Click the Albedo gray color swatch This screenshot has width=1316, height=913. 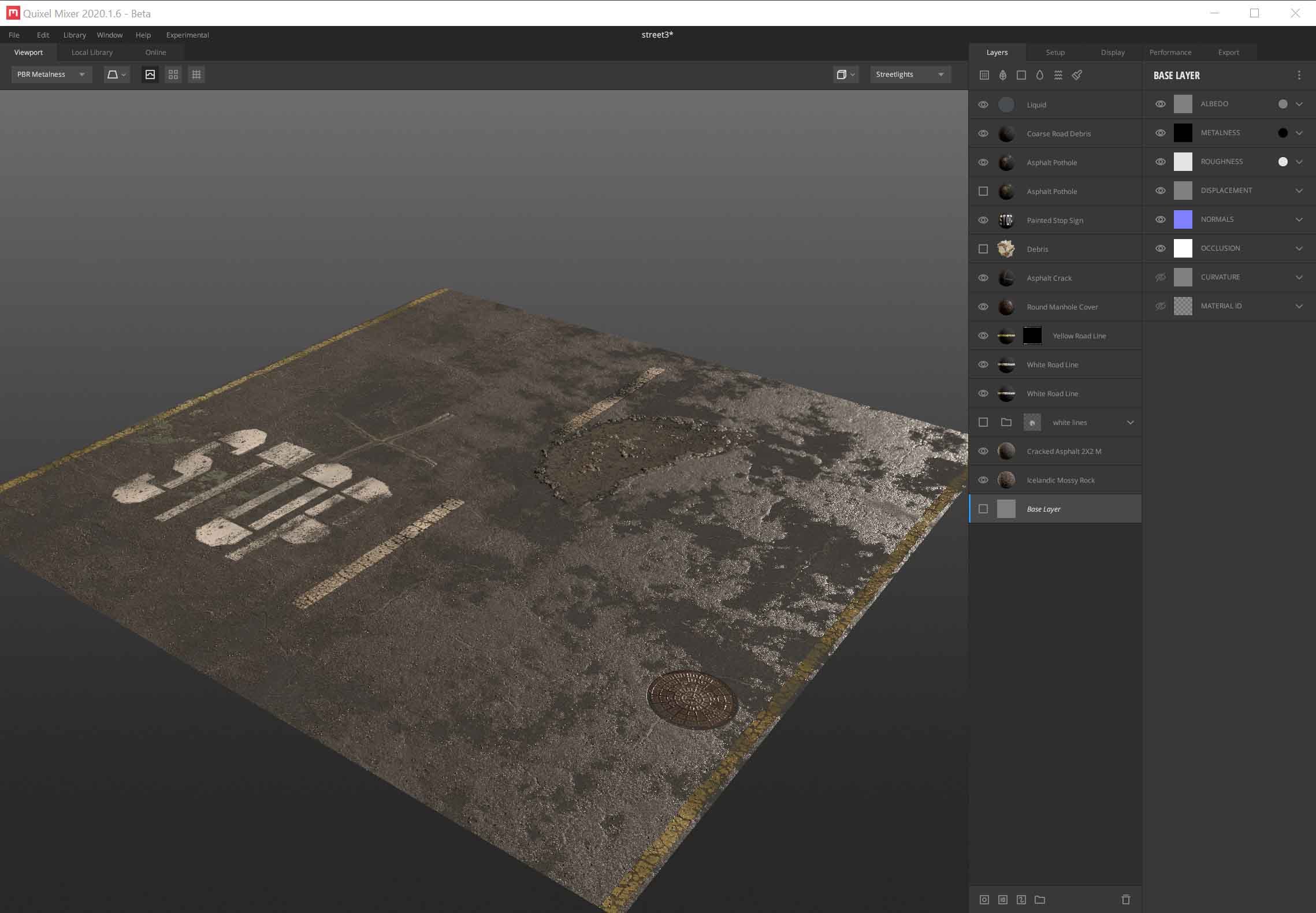(1183, 104)
